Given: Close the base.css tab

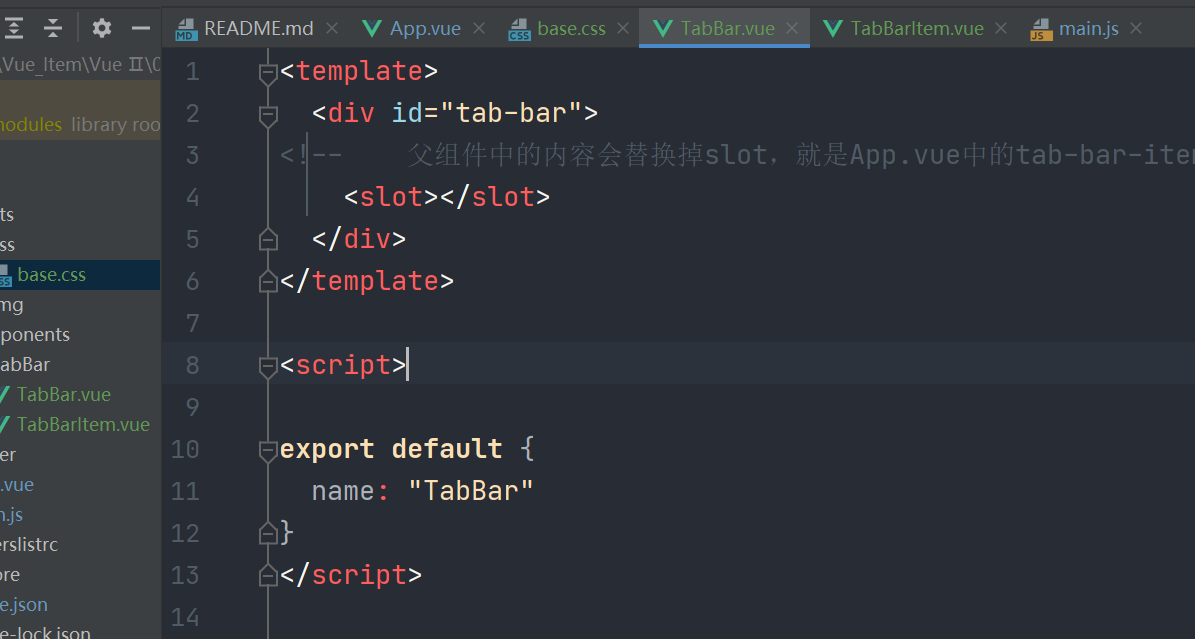Looking at the screenshot, I should [x=623, y=28].
